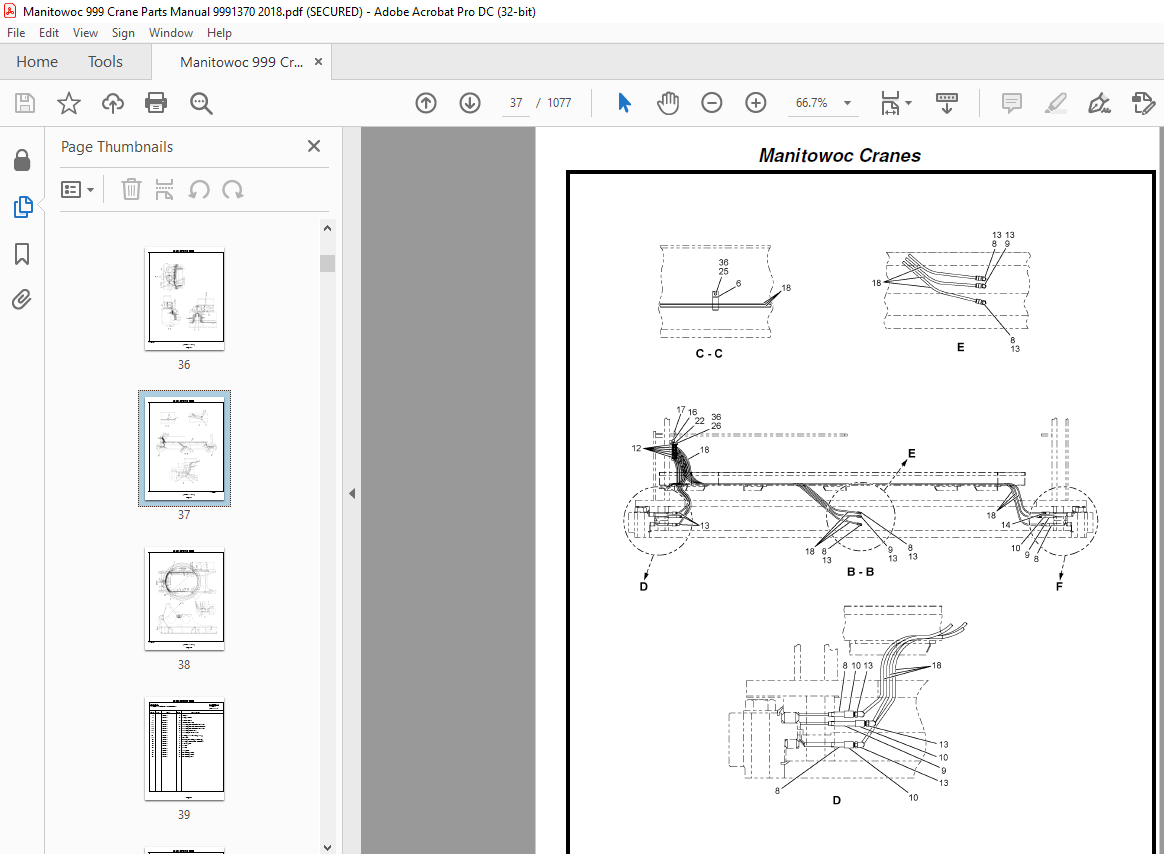This screenshot has width=1164, height=854.
Task: Click the security lock icon in sidebar
Action: pyautogui.click(x=22, y=160)
